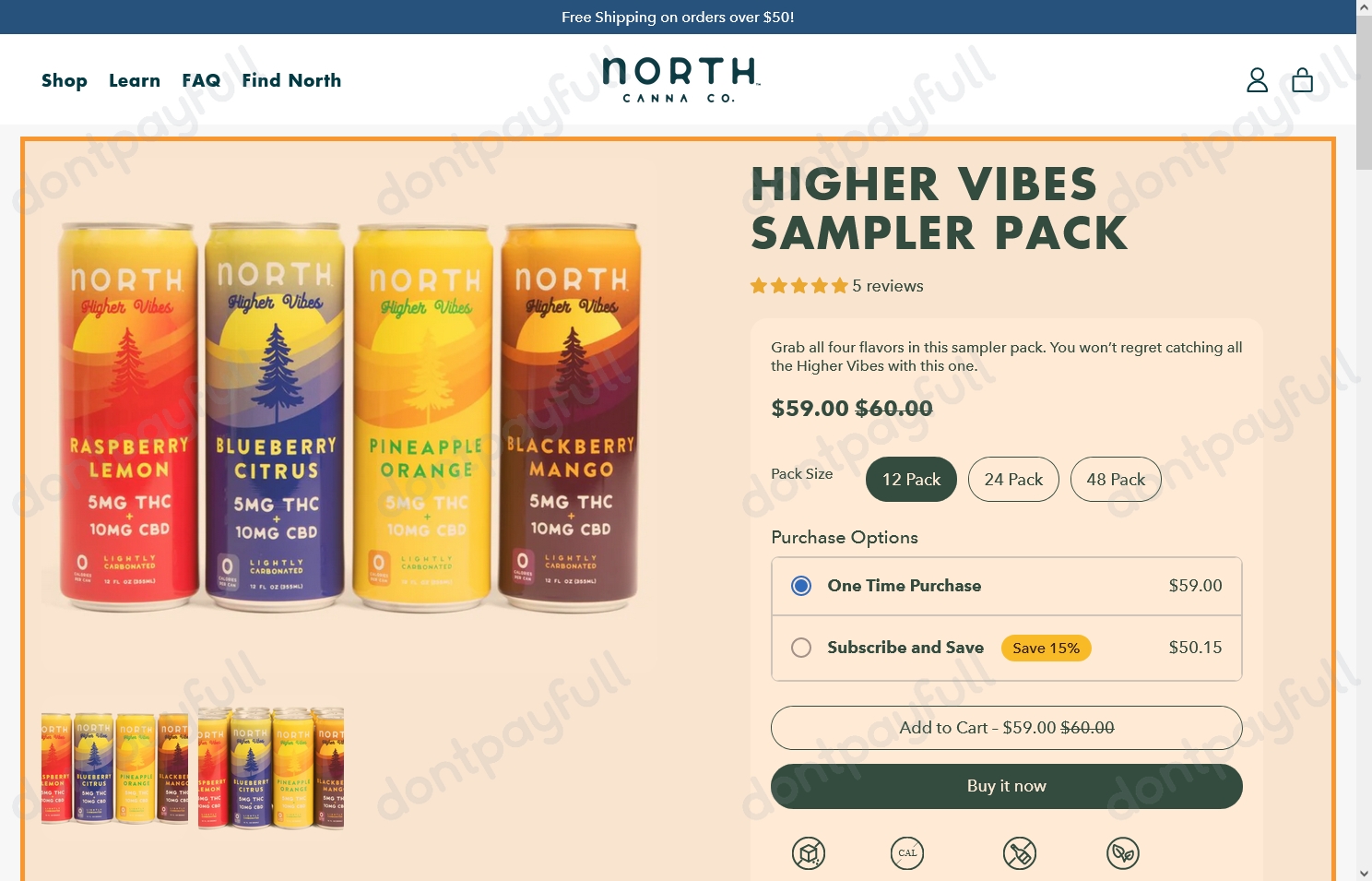This screenshot has width=1372, height=881.
Task: Click the five-star rating icons
Action: tap(798, 286)
